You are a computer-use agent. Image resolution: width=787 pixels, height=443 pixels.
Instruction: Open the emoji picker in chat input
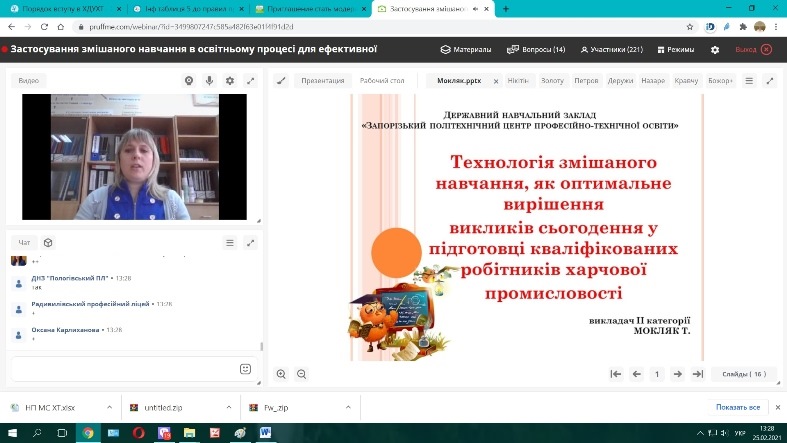coord(245,369)
